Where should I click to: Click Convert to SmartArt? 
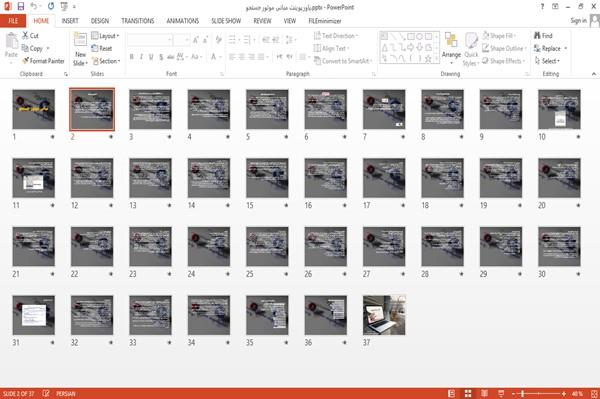point(342,61)
